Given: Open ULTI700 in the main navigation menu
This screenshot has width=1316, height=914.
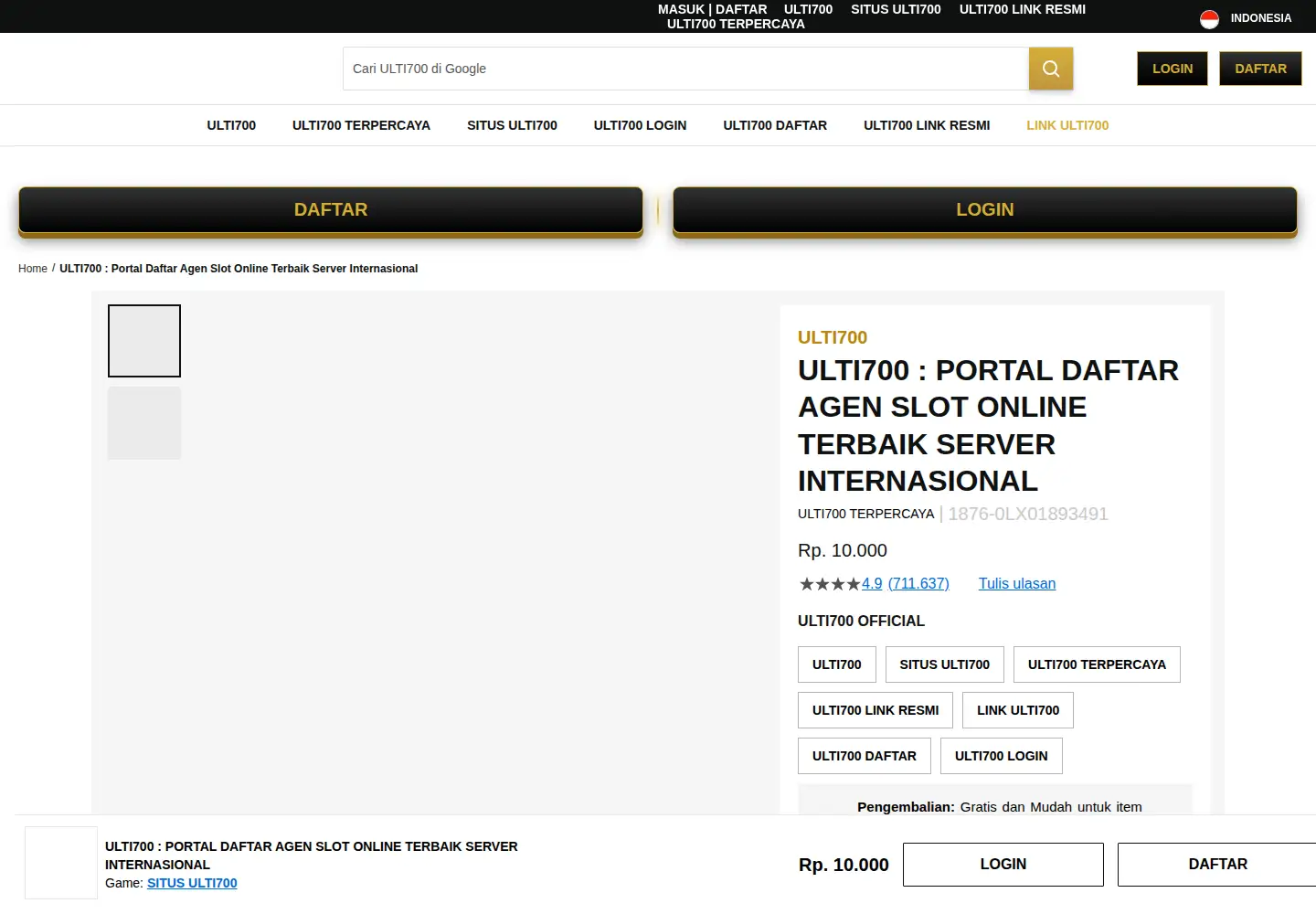Looking at the screenshot, I should [x=231, y=125].
